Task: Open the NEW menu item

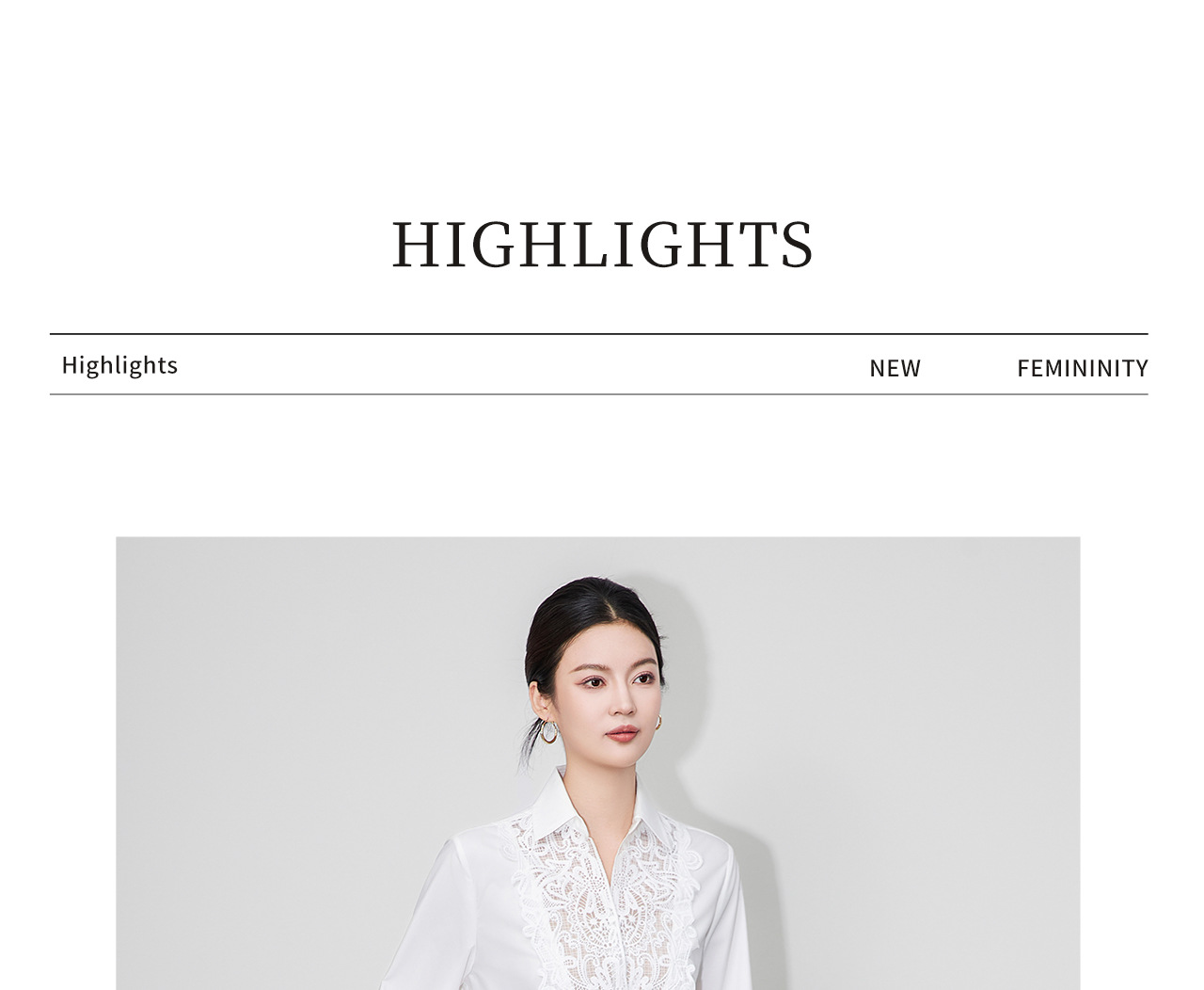Action: tap(895, 368)
